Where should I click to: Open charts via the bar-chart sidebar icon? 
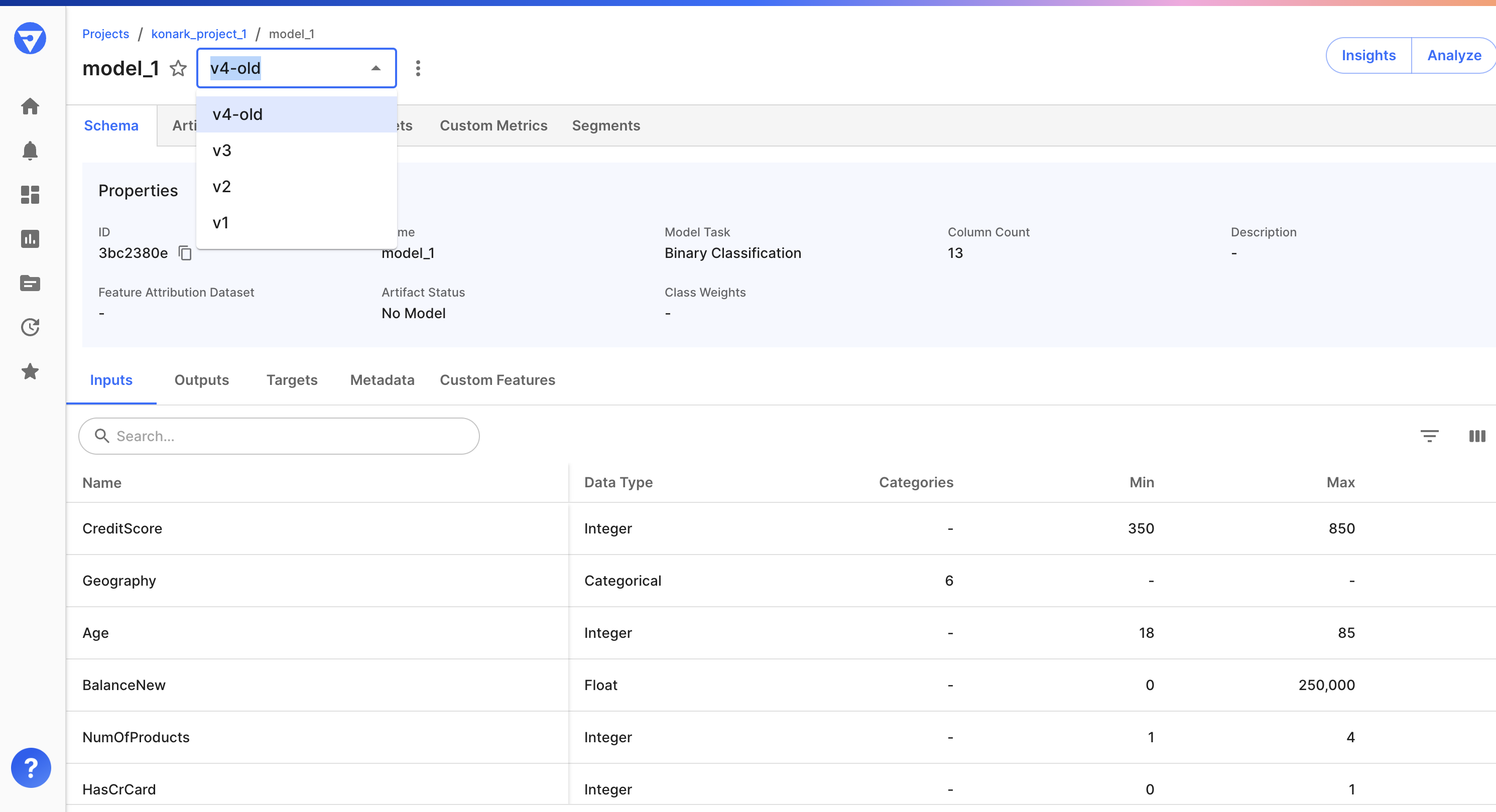pos(30,238)
